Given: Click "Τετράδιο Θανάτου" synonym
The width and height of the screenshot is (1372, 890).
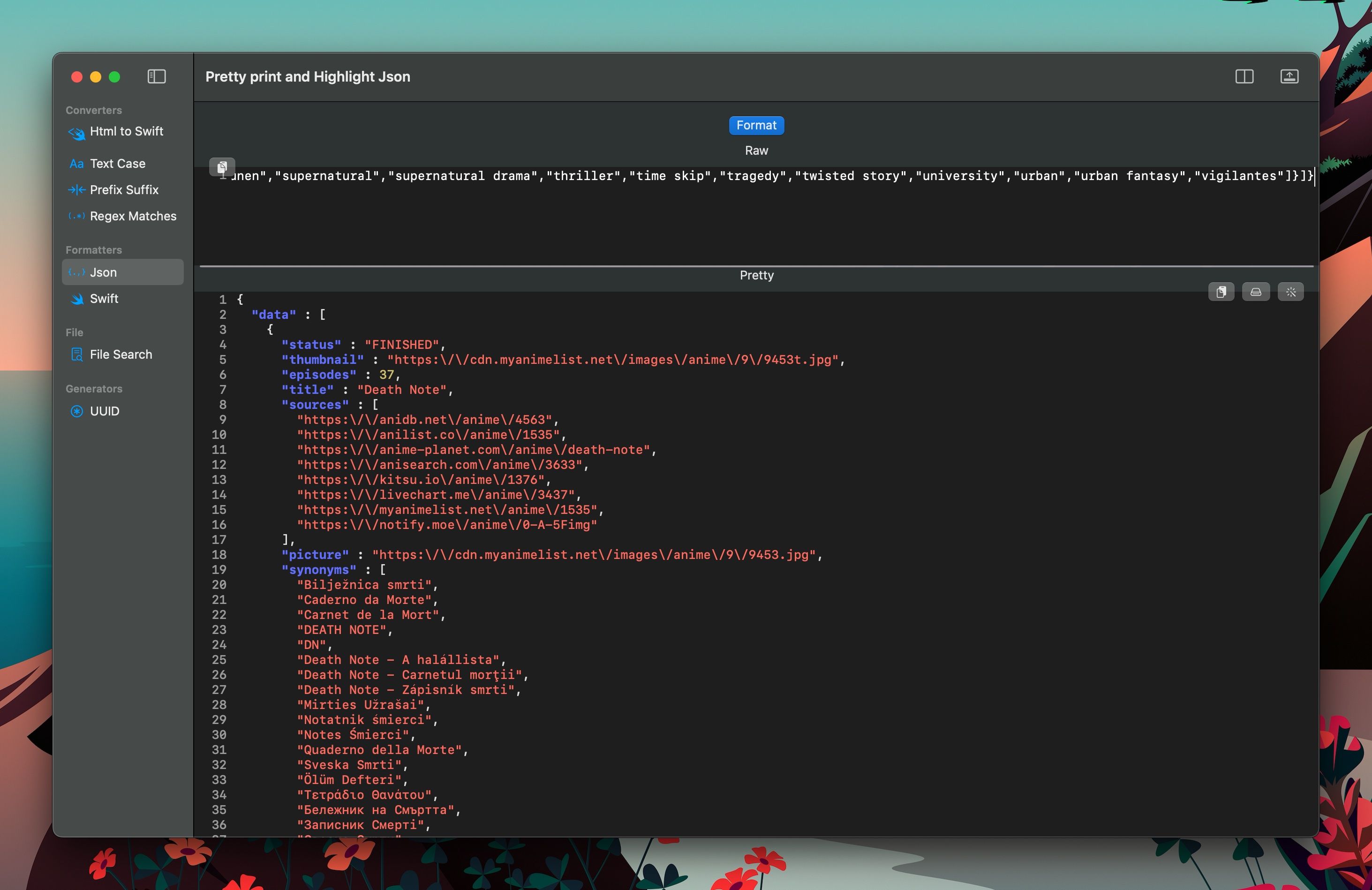Looking at the screenshot, I should click(x=364, y=794).
